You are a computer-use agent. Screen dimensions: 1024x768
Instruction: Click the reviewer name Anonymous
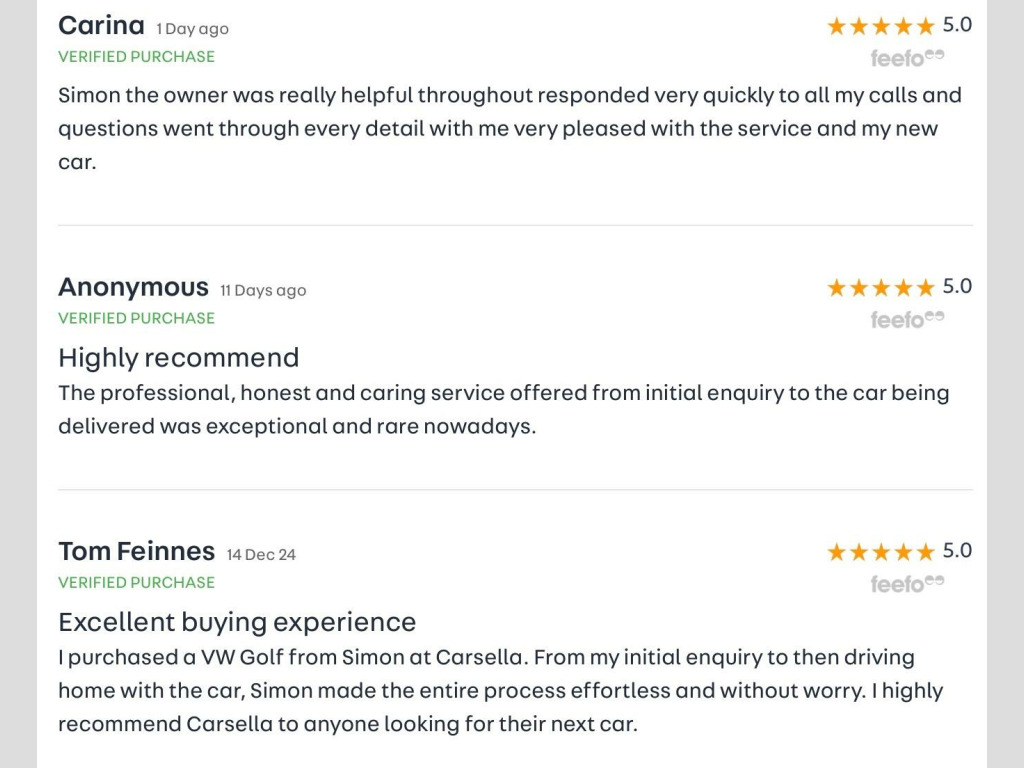coord(133,288)
